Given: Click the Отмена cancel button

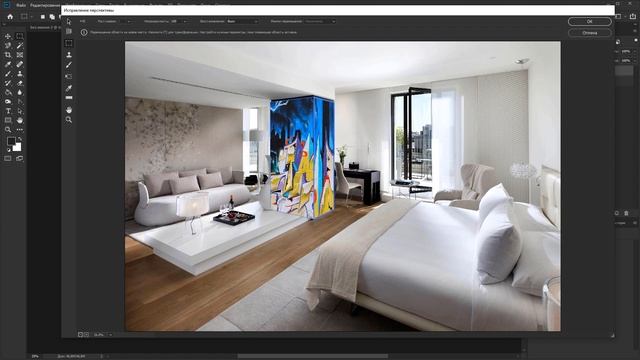Looking at the screenshot, I should pyautogui.click(x=589, y=33).
